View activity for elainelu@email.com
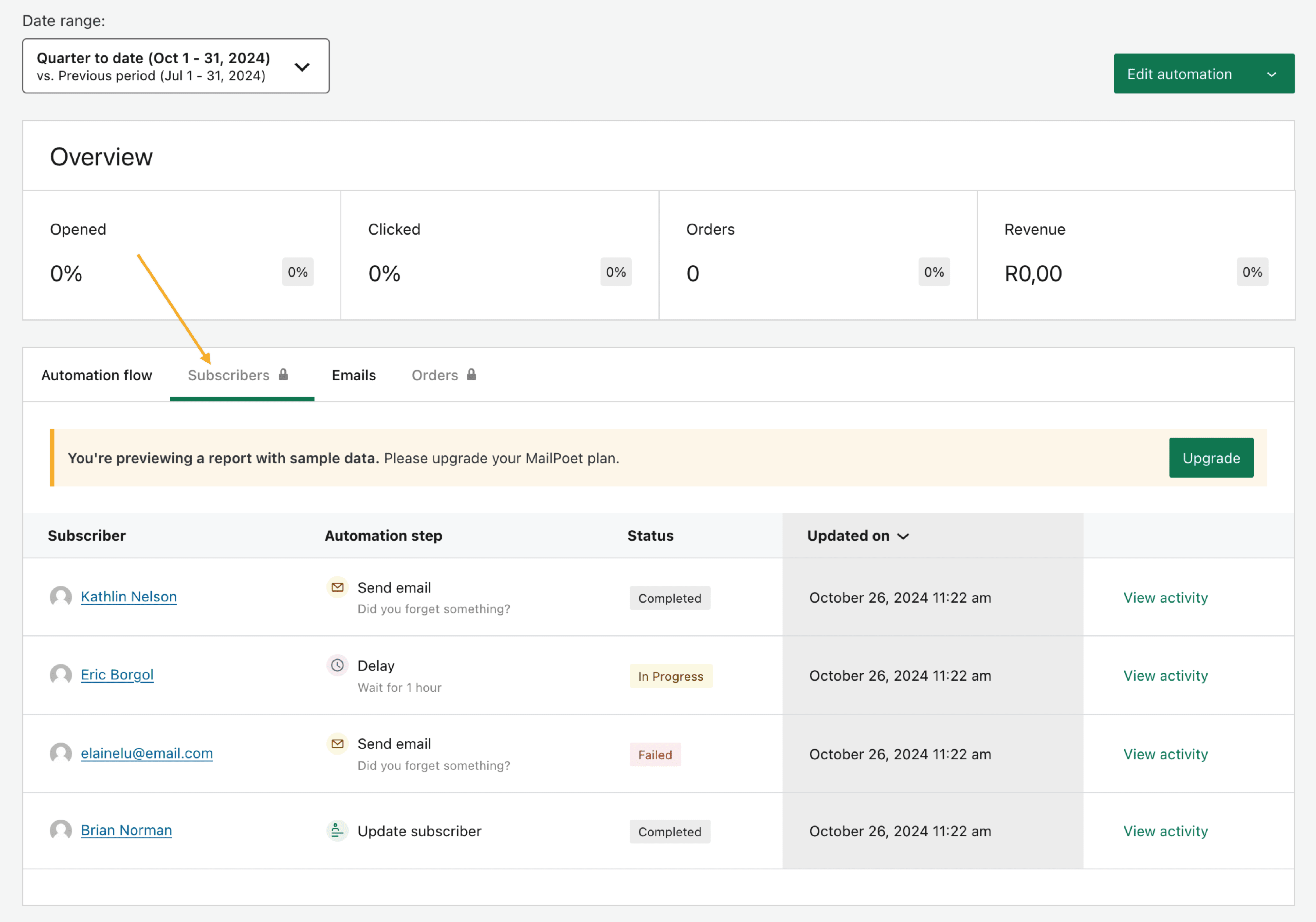 coord(1165,754)
